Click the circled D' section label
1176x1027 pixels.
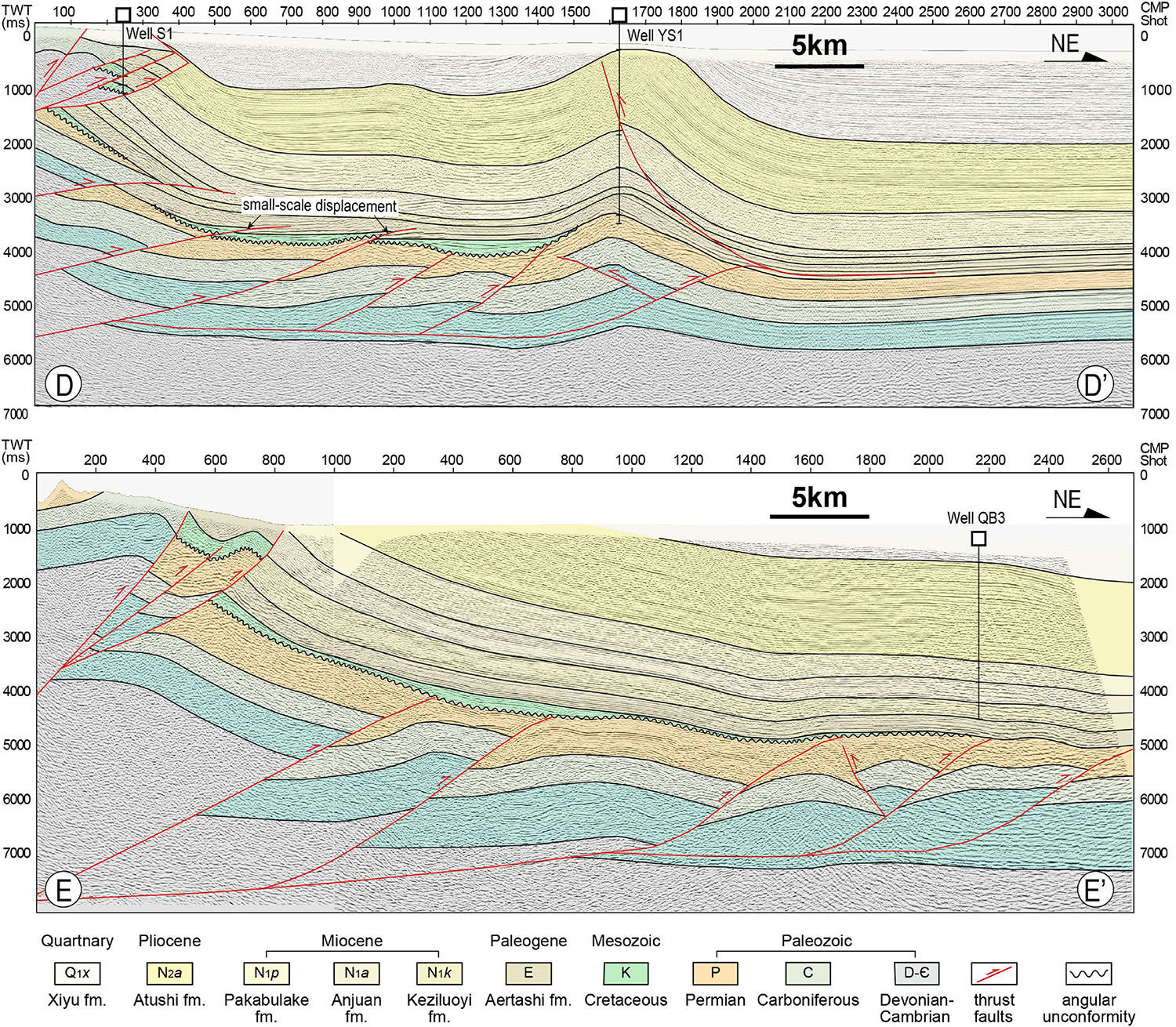click(1094, 385)
